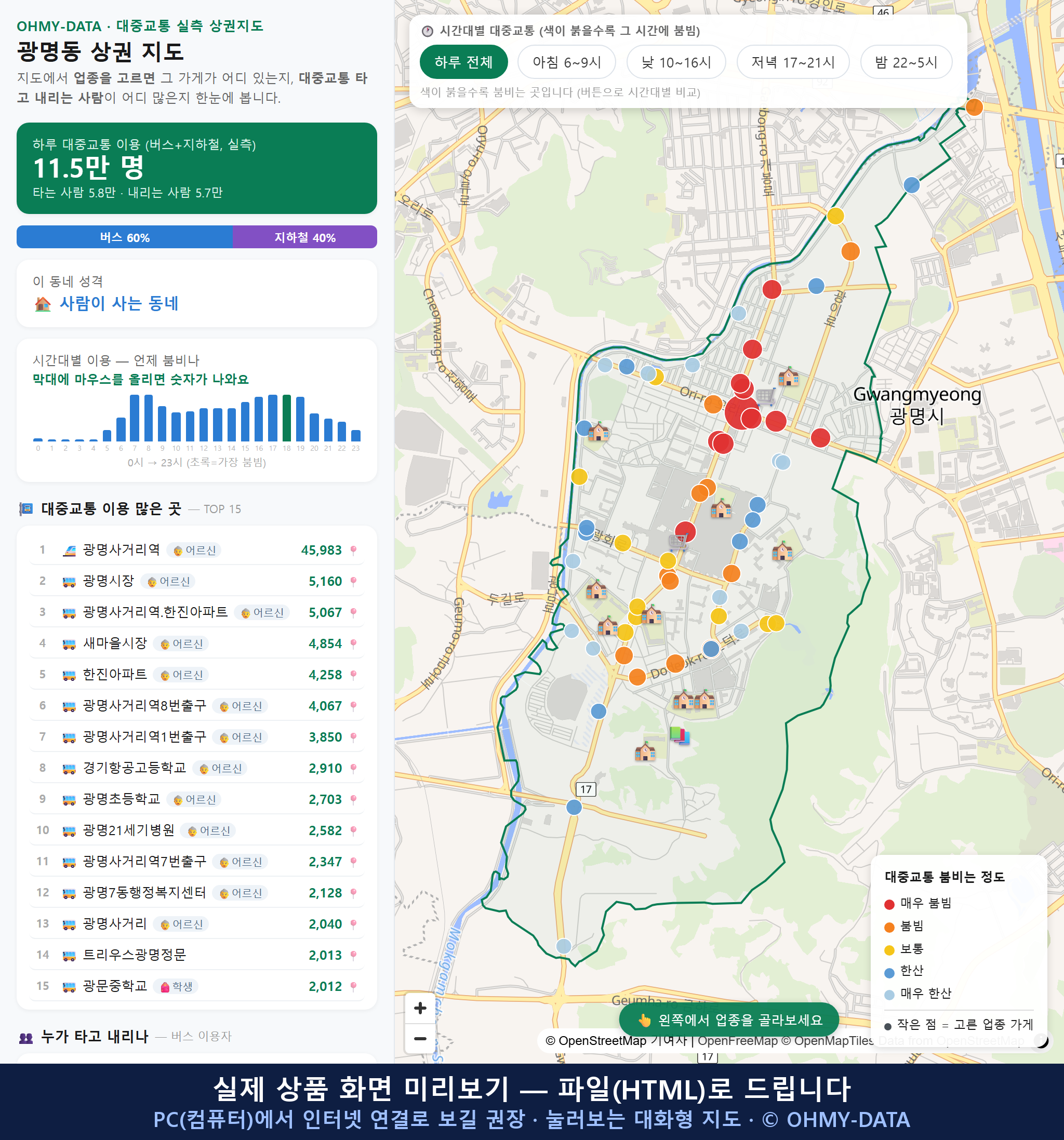Switch to 아침 6~9시 time filter
This screenshot has height=1140, width=1064.
(x=566, y=62)
